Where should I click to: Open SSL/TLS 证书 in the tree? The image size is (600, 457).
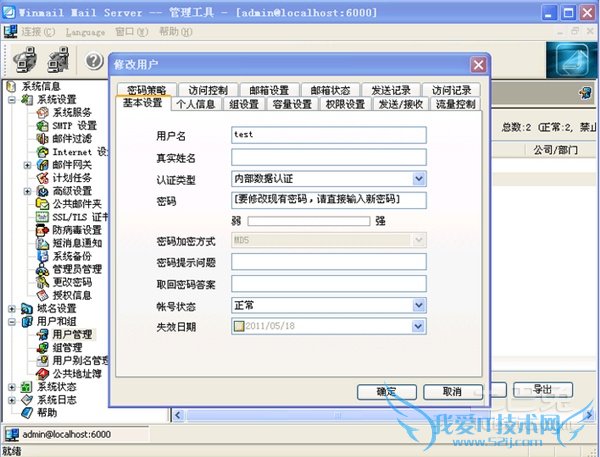80,217
